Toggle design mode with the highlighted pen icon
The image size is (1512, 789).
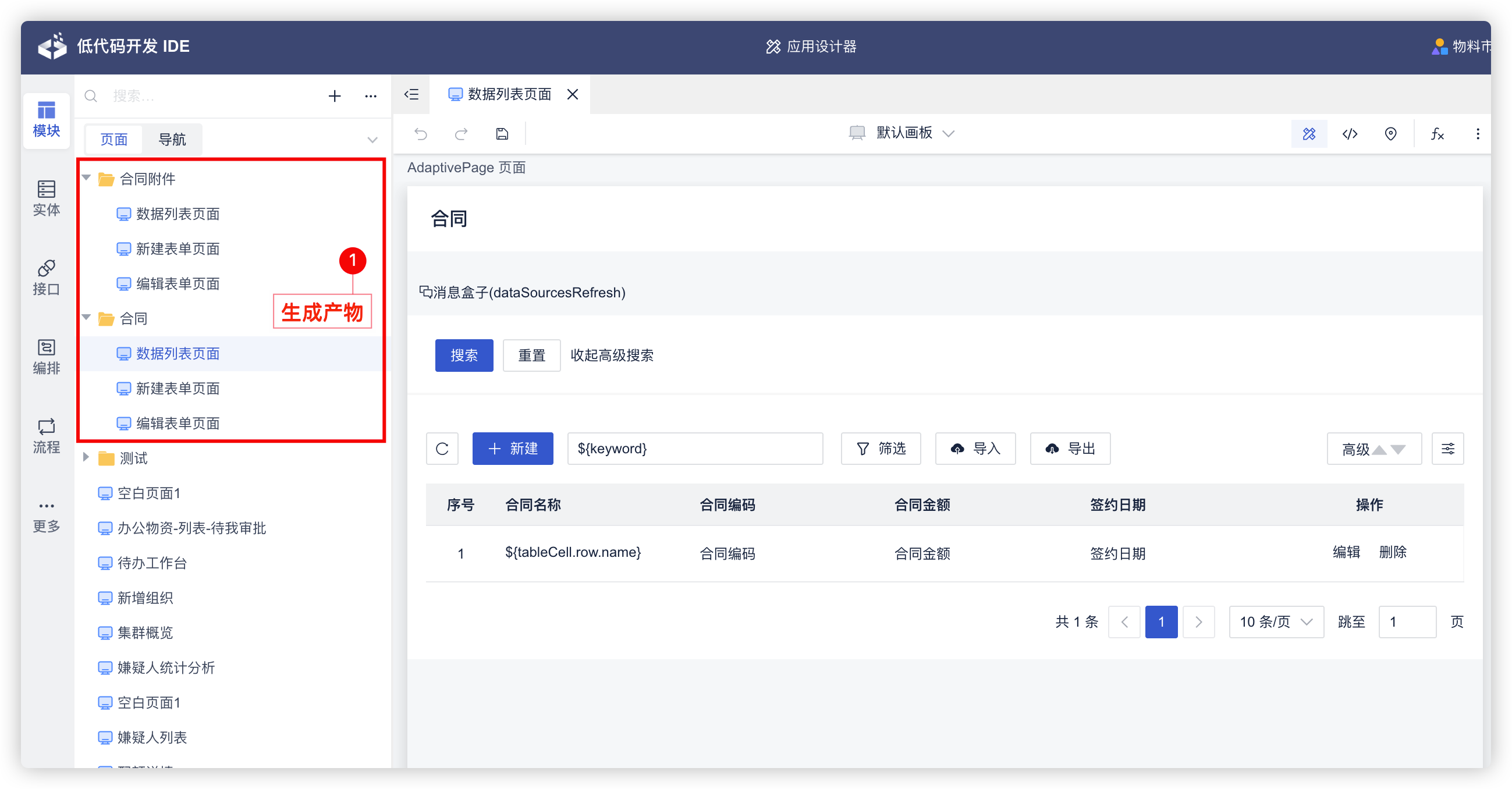pos(1309,134)
